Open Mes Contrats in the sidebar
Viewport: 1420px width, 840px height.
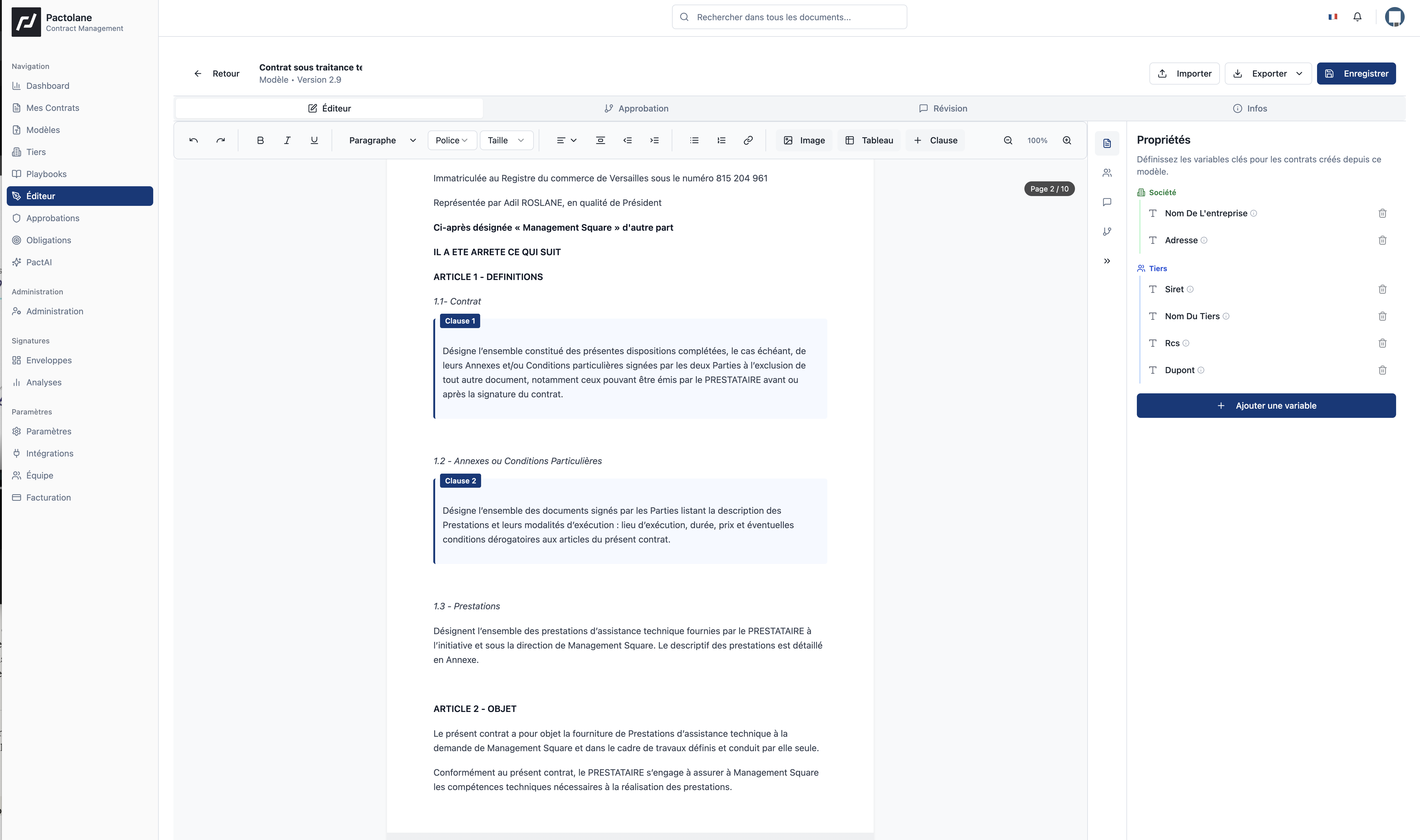pos(80,108)
